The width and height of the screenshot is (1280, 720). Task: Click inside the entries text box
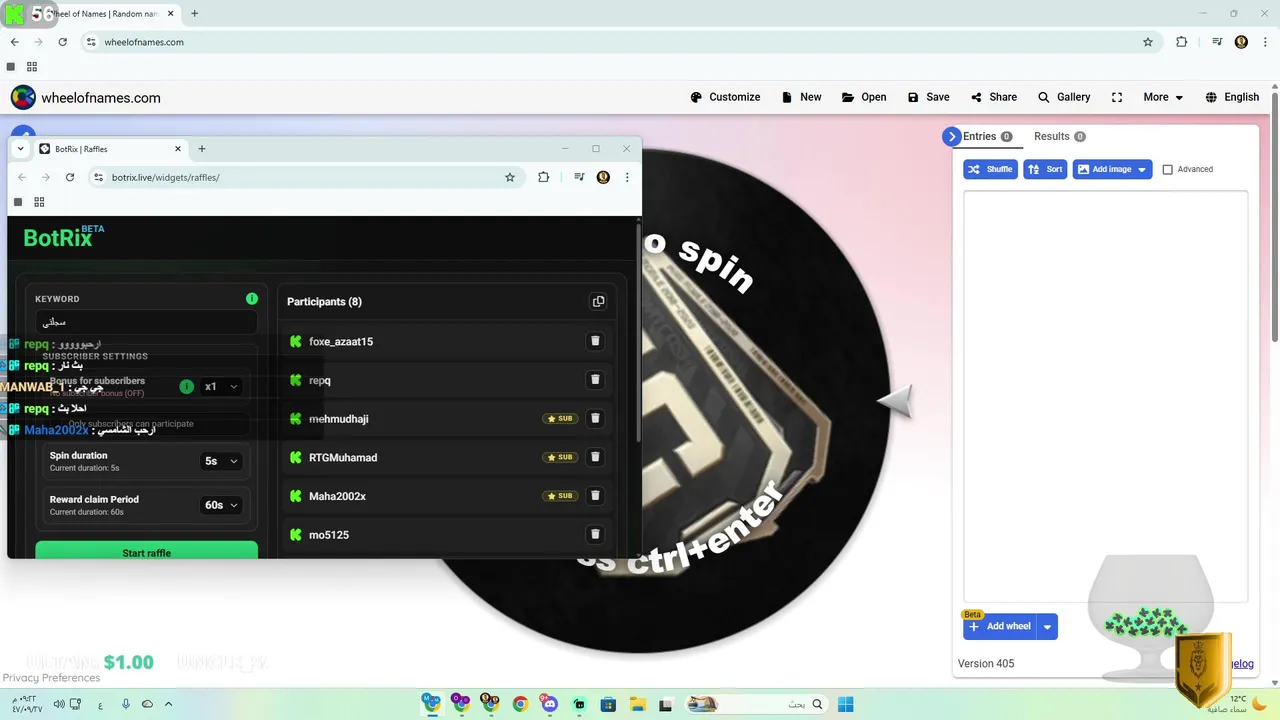point(1105,395)
